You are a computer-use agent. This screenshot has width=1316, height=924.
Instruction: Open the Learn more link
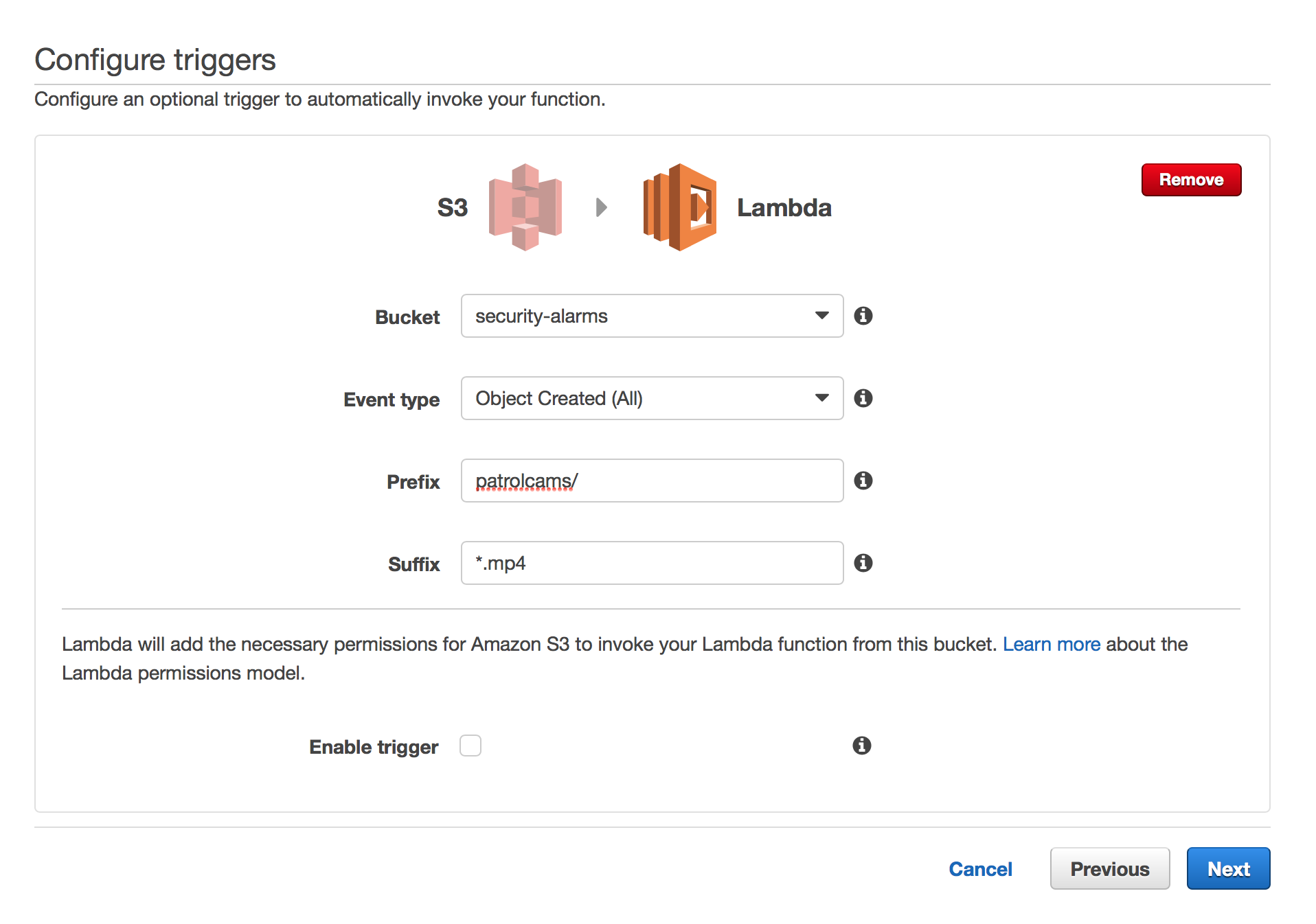point(1052,644)
